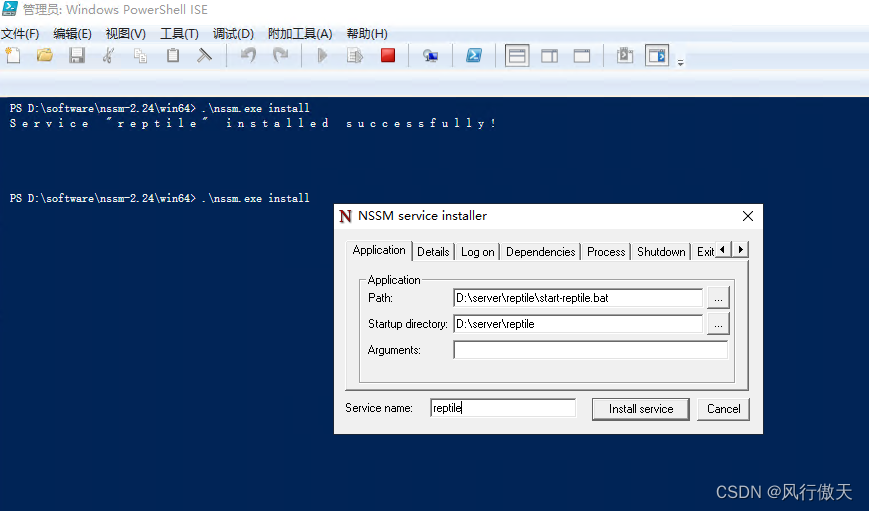Stop the running operation with red square

point(388,55)
